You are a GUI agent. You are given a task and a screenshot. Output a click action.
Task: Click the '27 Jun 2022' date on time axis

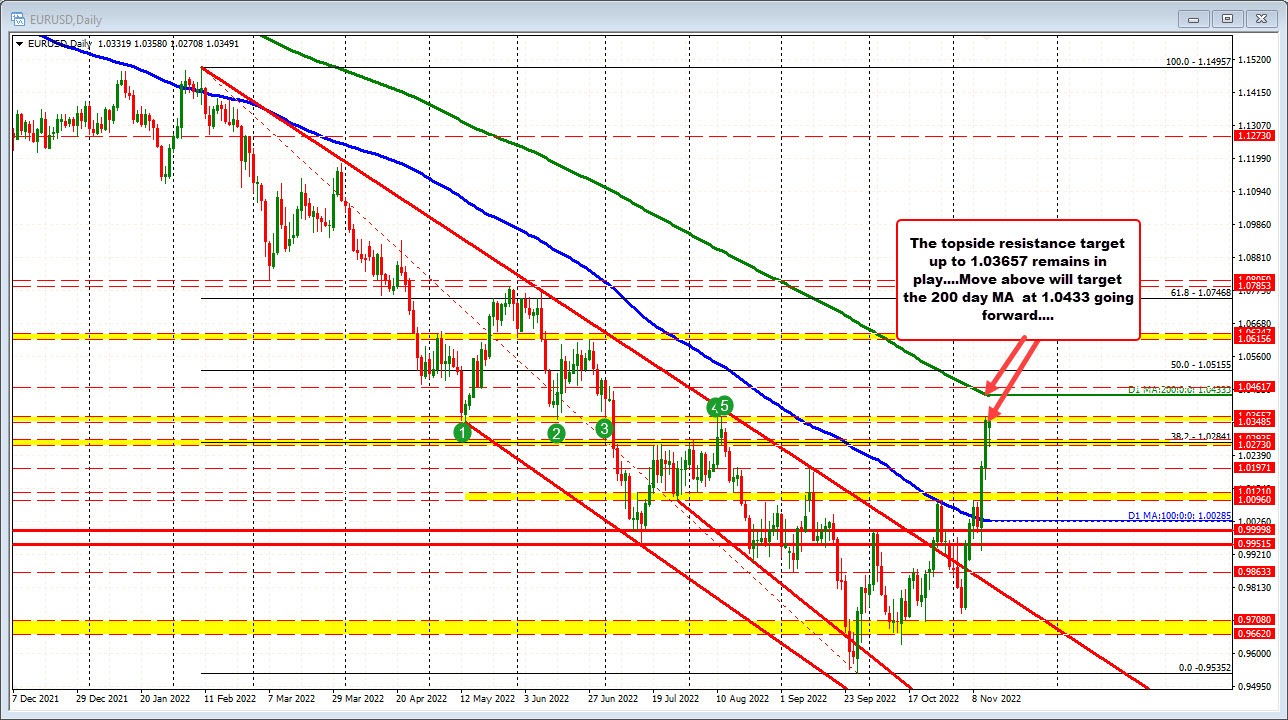pyautogui.click(x=613, y=698)
